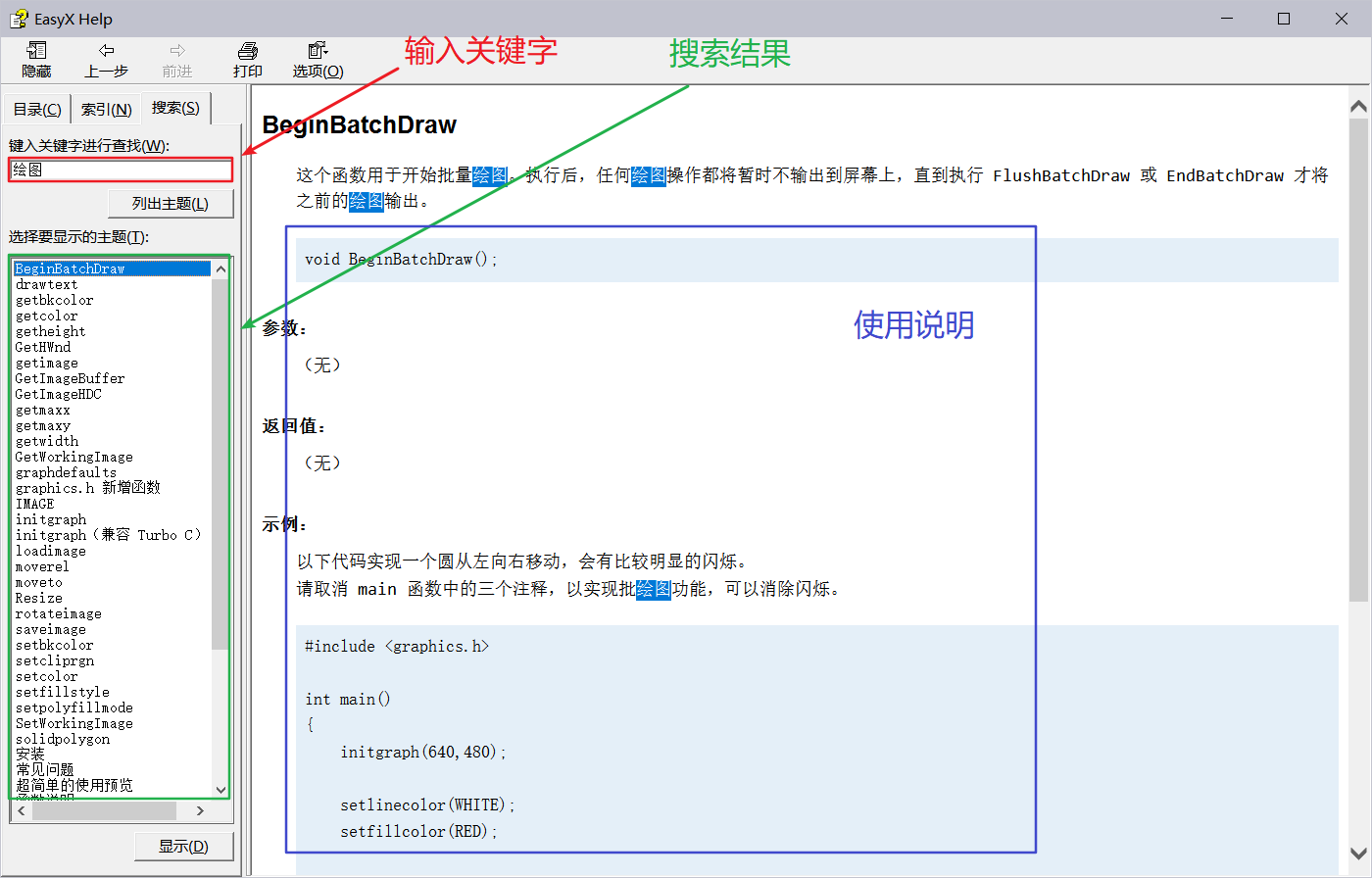This screenshot has height=878, width=1372.
Task: Select rotateimage topic entry
Action: click(x=58, y=613)
